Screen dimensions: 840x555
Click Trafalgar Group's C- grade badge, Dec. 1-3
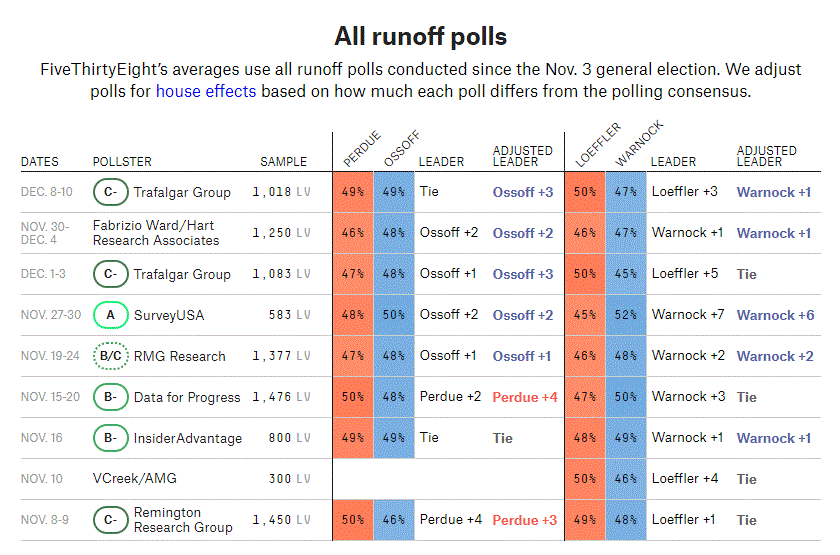tap(109, 274)
